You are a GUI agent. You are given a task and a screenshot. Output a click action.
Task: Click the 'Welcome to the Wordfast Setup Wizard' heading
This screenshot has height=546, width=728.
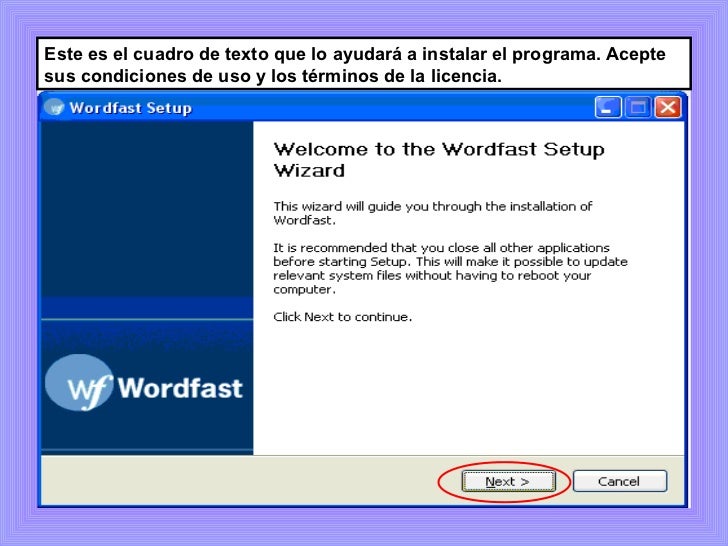pos(439,160)
